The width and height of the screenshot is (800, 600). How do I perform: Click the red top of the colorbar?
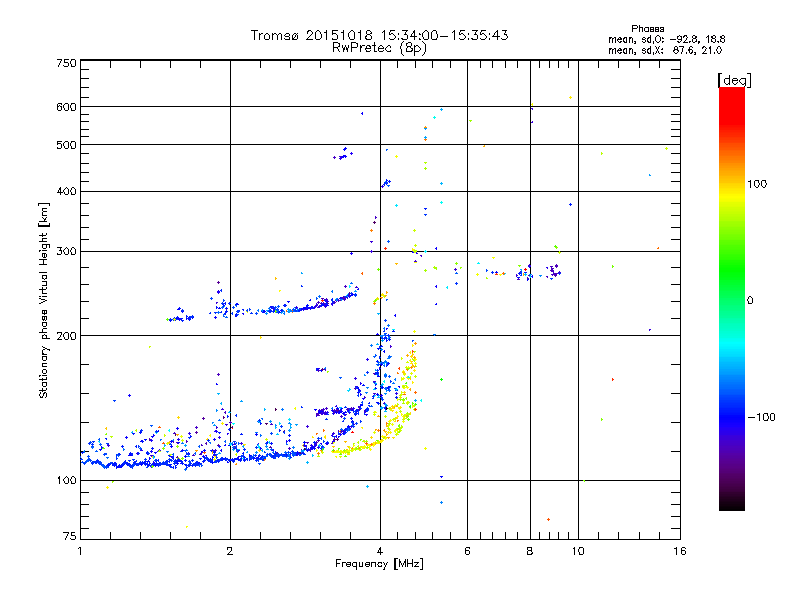tap(732, 102)
